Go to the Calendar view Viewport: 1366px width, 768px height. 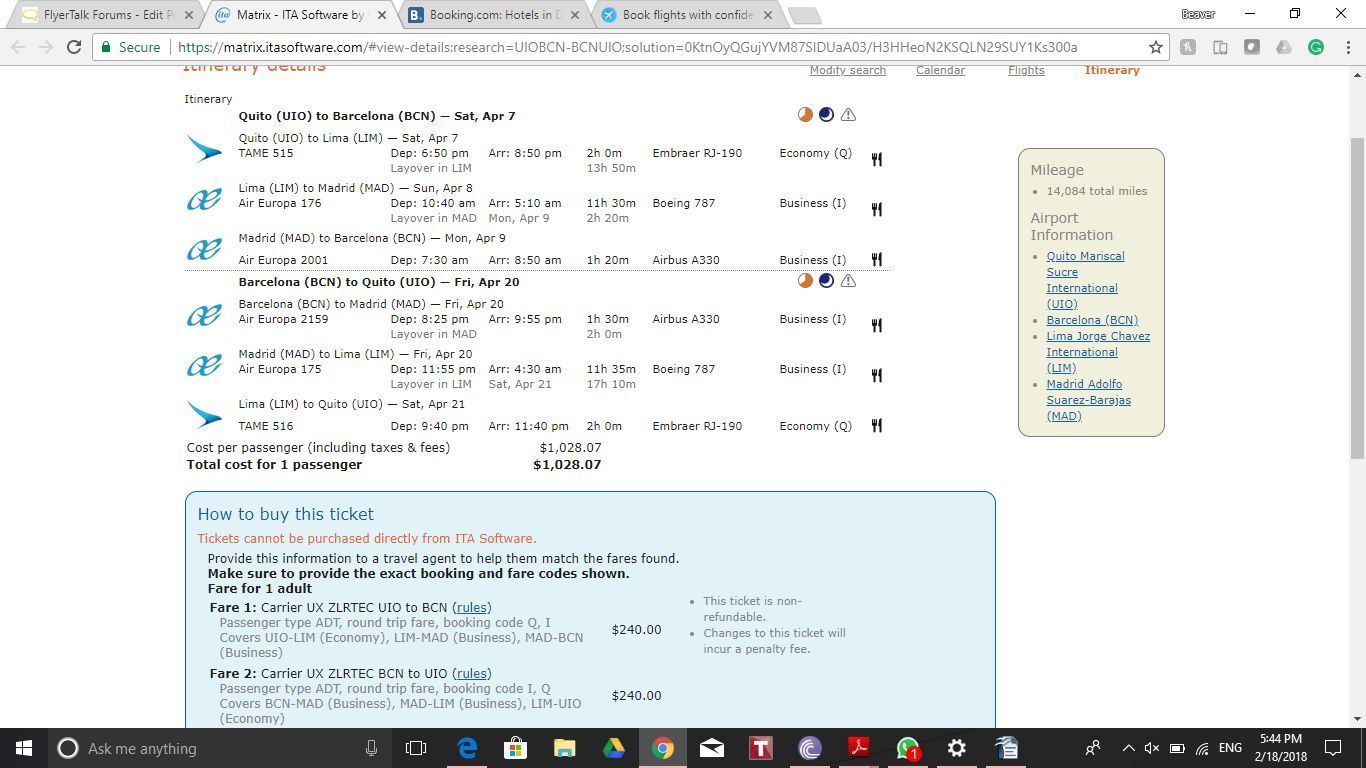pyautogui.click(x=940, y=70)
